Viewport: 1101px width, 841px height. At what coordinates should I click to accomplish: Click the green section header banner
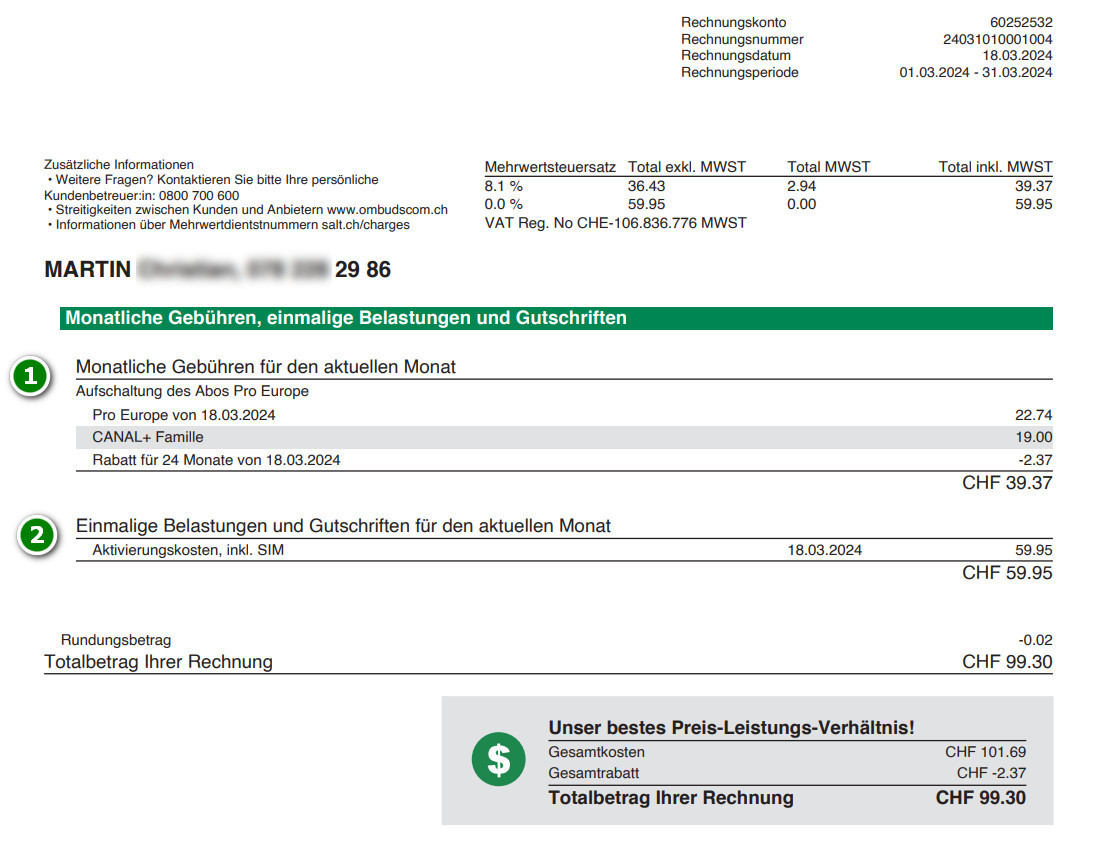pyautogui.click(x=555, y=318)
